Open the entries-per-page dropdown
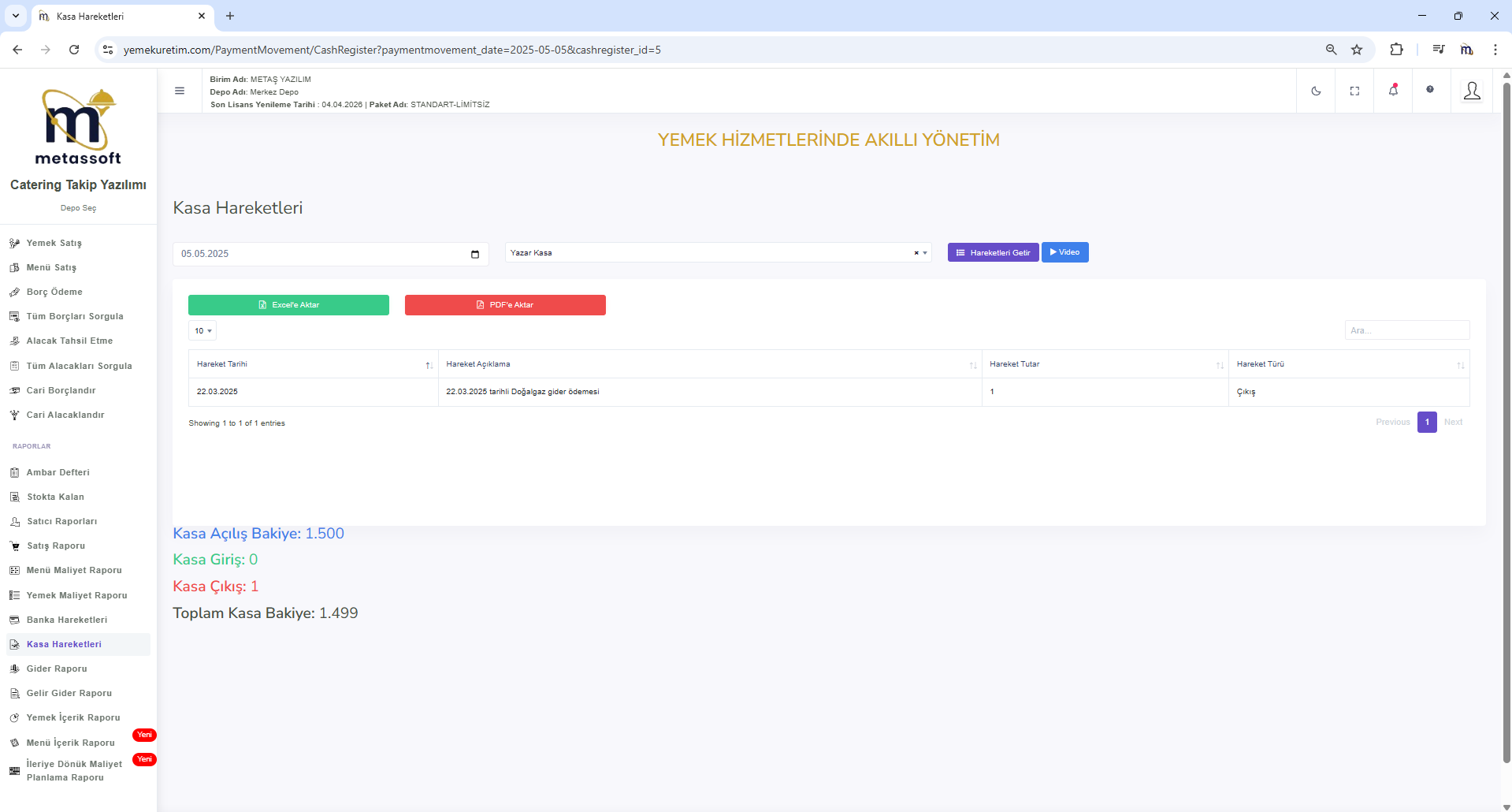The width and height of the screenshot is (1512, 812). [202, 331]
